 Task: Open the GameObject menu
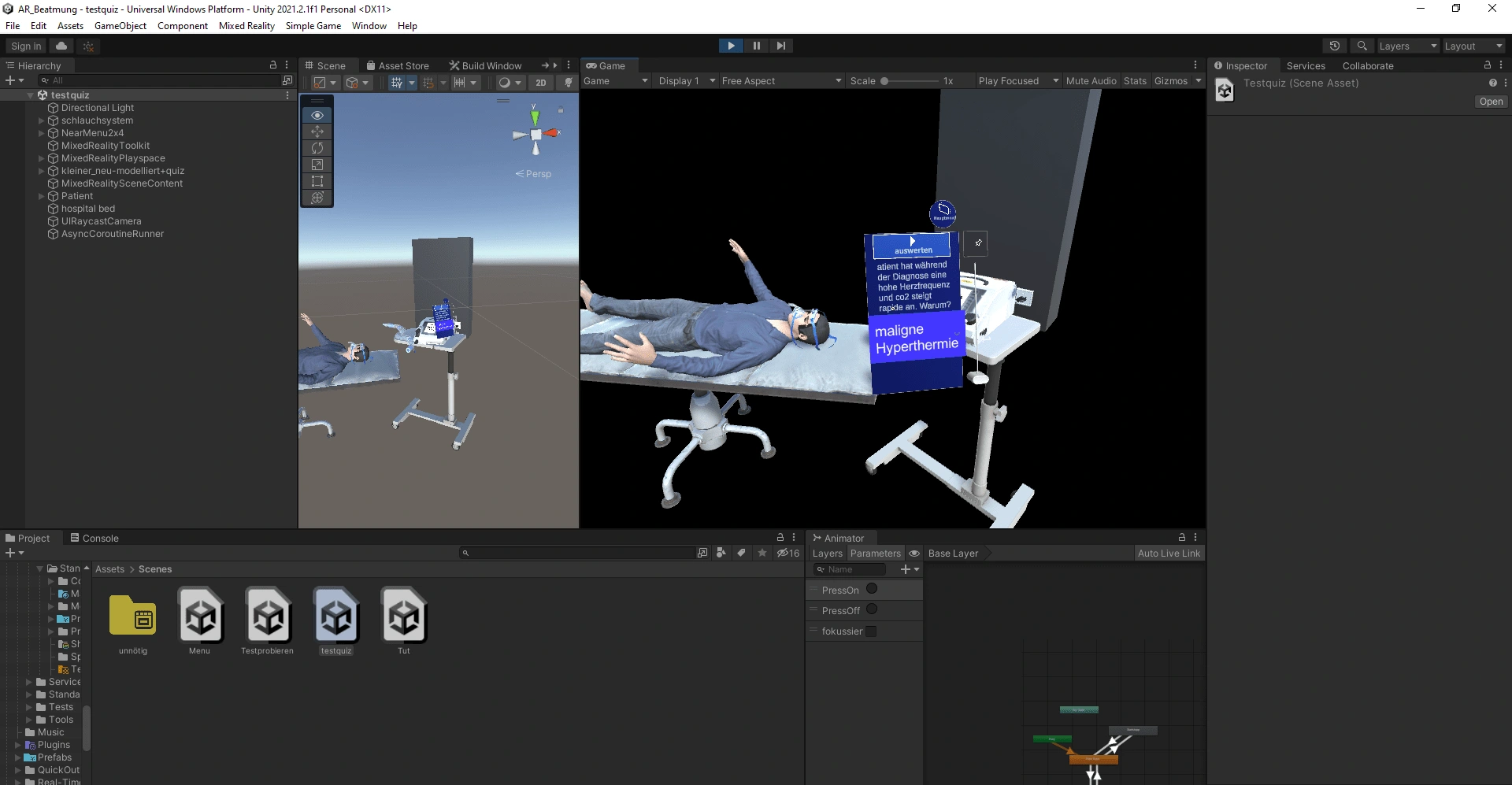pyautogui.click(x=120, y=25)
